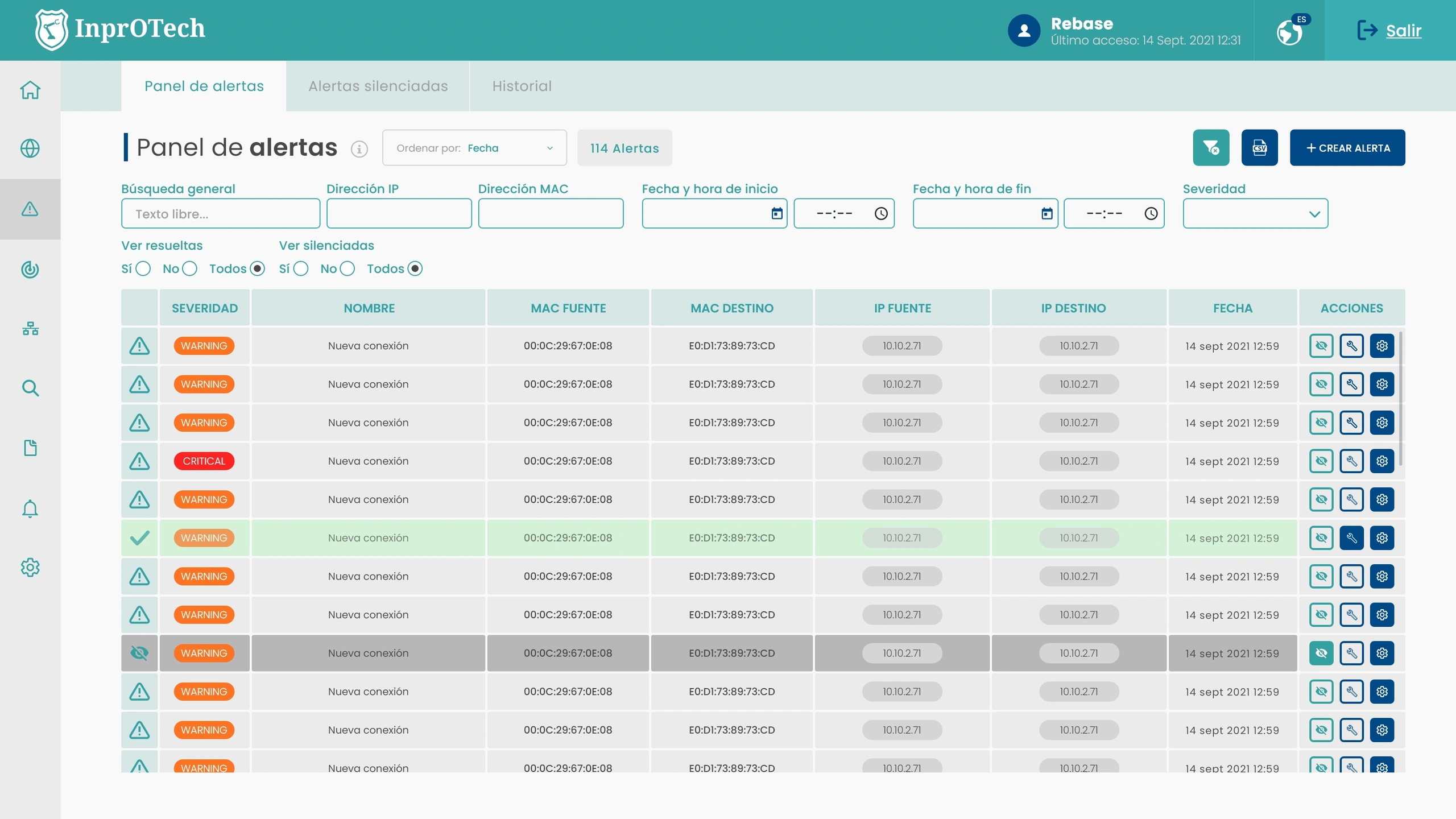Export alerts with the CSV icon button
The height and width of the screenshot is (819, 1456).
coord(1259,148)
